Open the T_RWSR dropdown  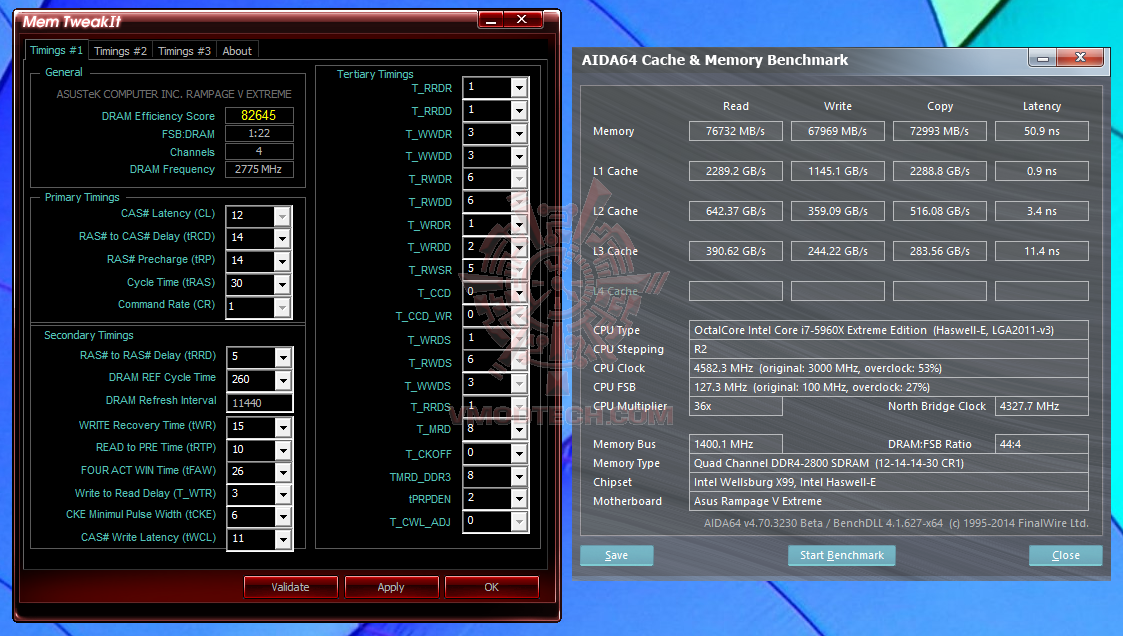(x=519, y=269)
